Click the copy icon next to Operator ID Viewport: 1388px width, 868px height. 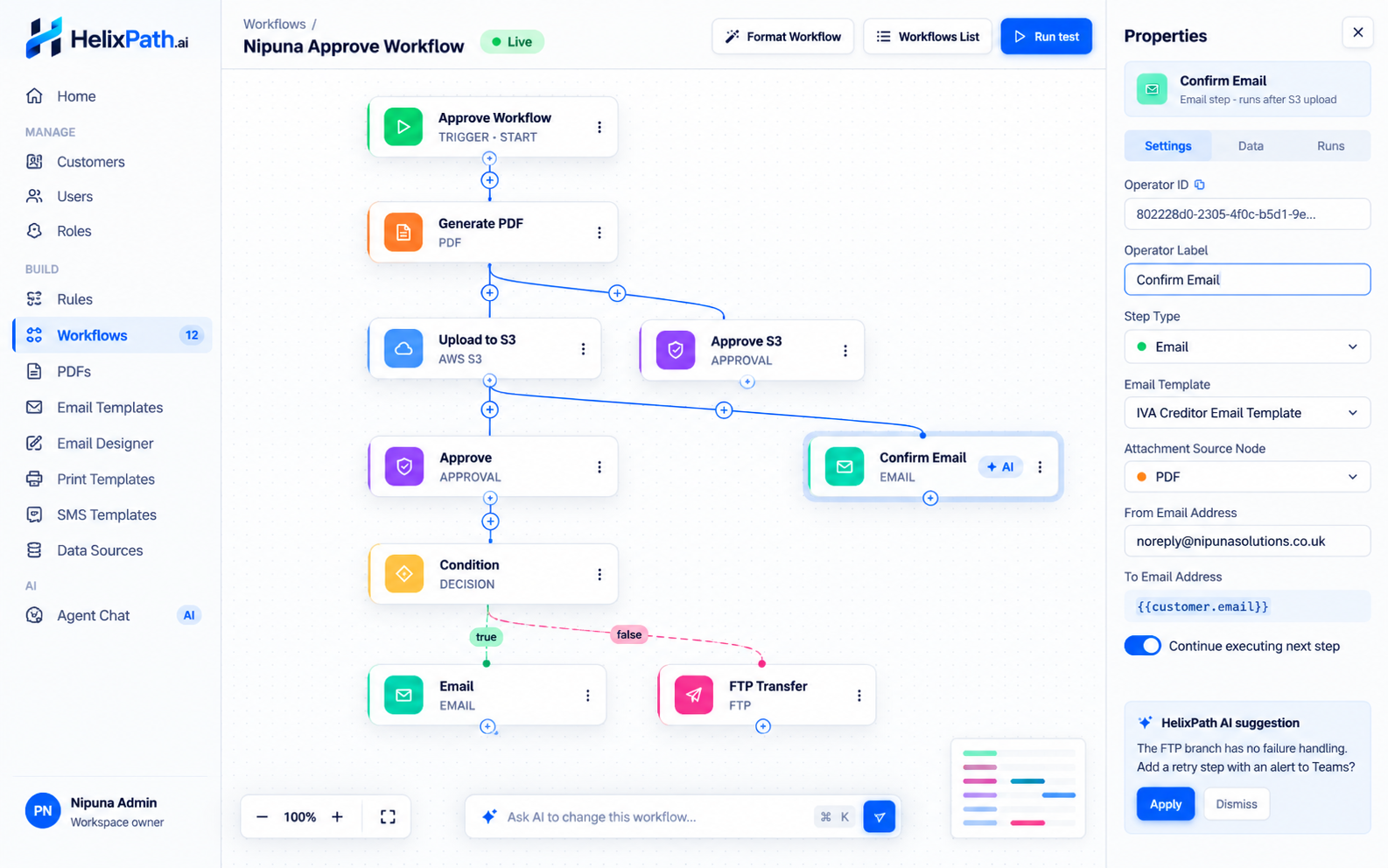1200,185
